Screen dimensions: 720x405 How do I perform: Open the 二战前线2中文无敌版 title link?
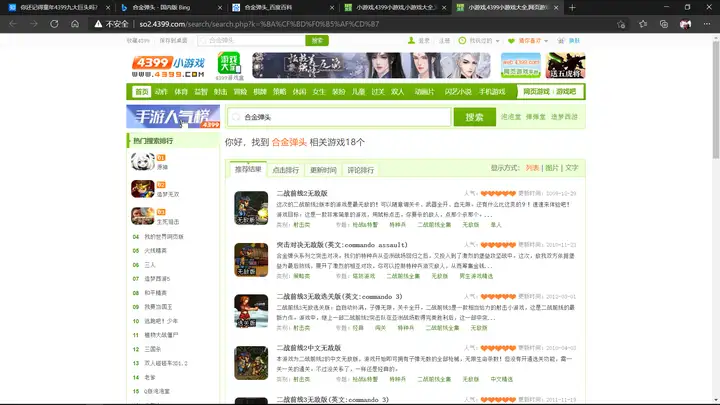click(x=309, y=348)
